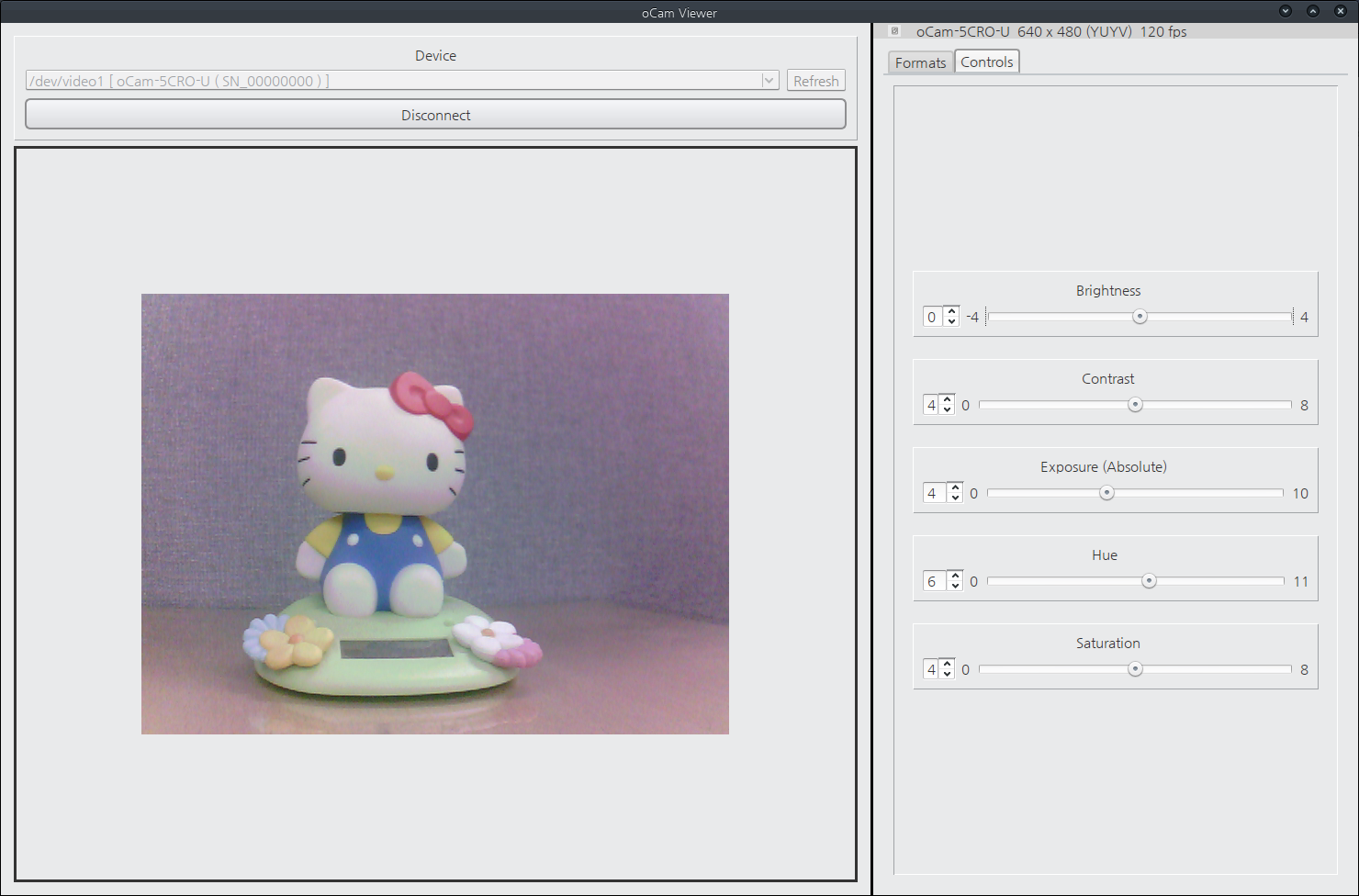Decrease Brightness using the spinbox down arrow
The image size is (1359, 896).
[x=951, y=322]
